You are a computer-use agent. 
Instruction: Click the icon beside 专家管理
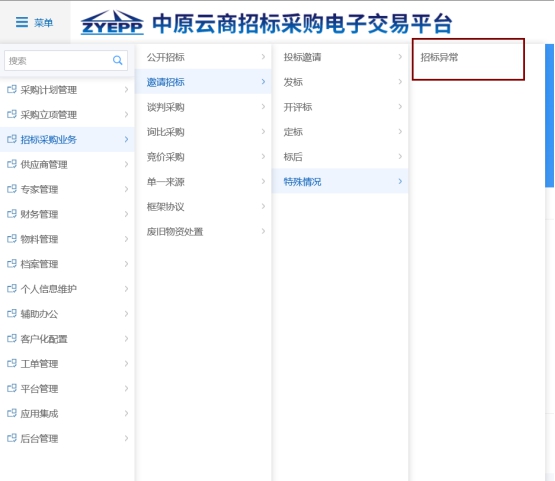pyautogui.click(x=12, y=189)
